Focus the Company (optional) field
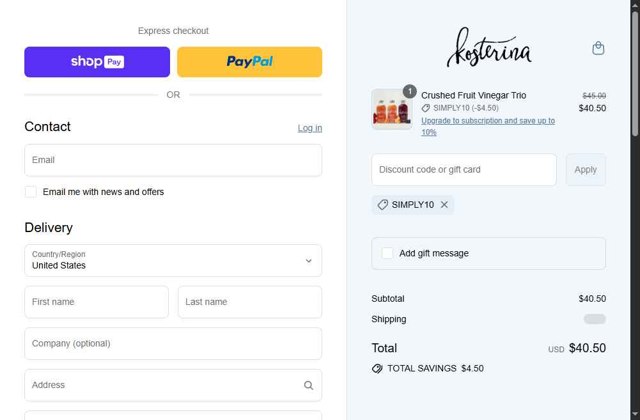 [x=173, y=344]
